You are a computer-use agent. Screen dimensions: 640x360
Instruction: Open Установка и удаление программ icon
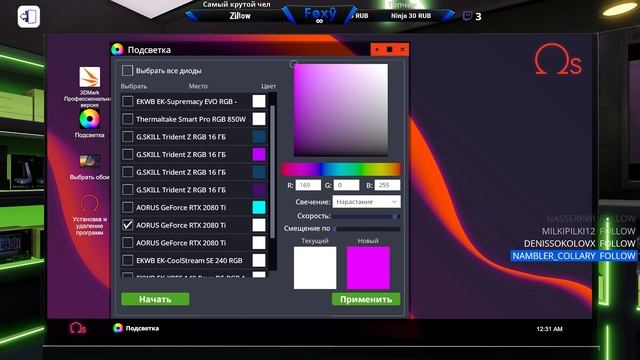tap(89, 203)
